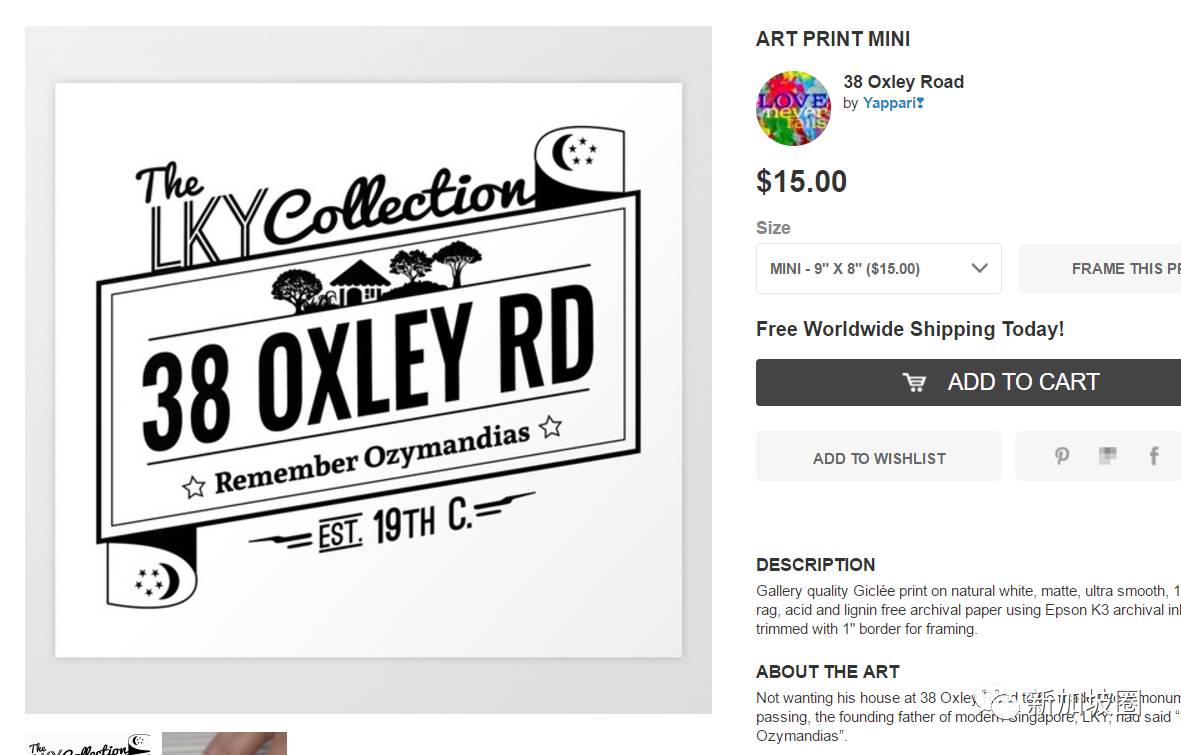Click the Free Worldwide Shipping Today text
Screen dimensions: 1181x755
pyautogui.click(x=910, y=329)
